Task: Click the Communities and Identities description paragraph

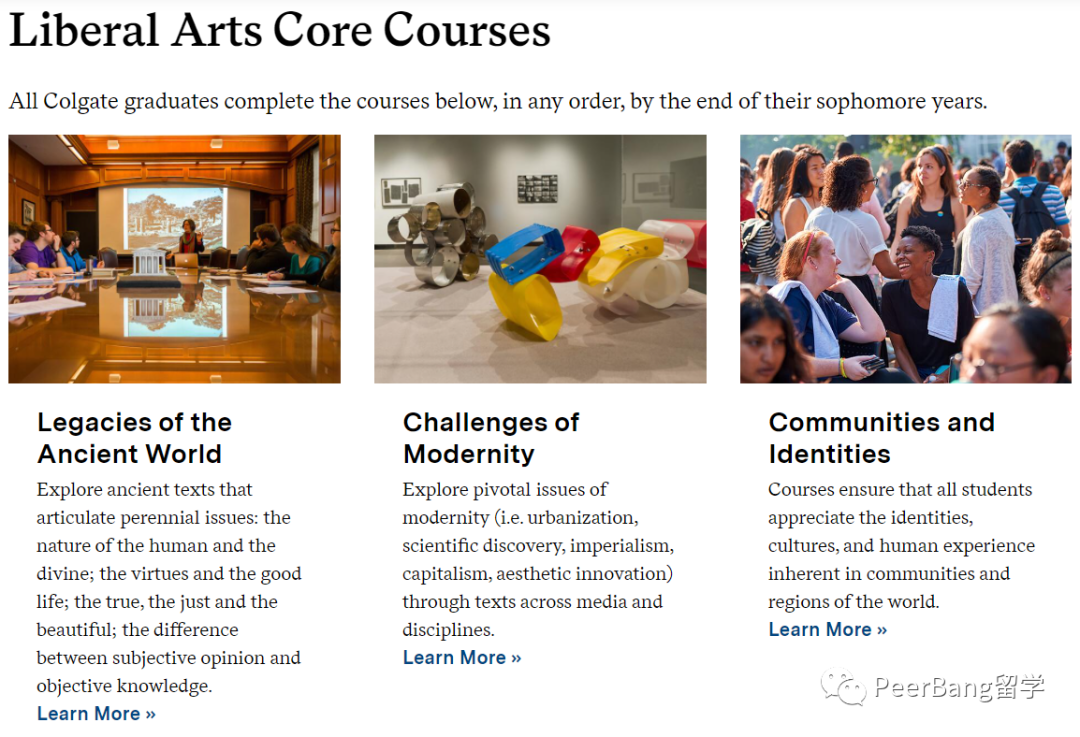Action: [x=902, y=546]
